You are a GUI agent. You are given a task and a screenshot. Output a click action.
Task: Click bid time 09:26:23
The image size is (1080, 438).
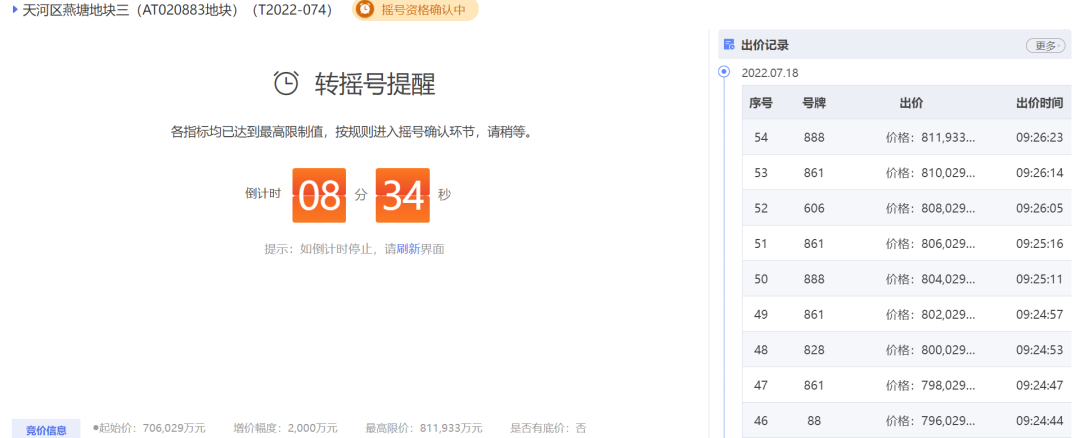[x=1039, y=137]
